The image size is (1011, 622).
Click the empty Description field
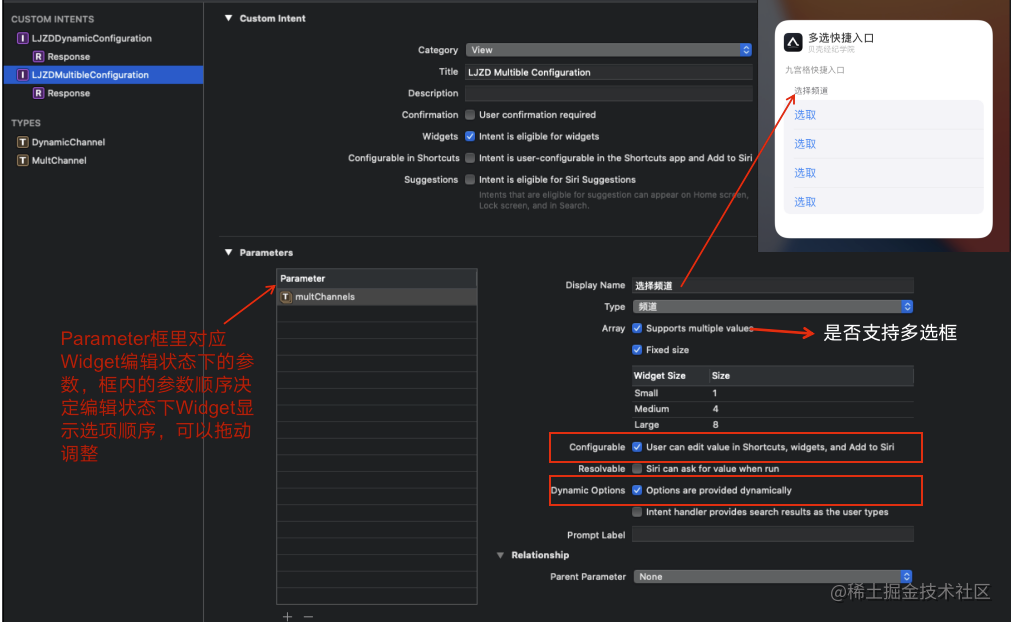(609, 93)
